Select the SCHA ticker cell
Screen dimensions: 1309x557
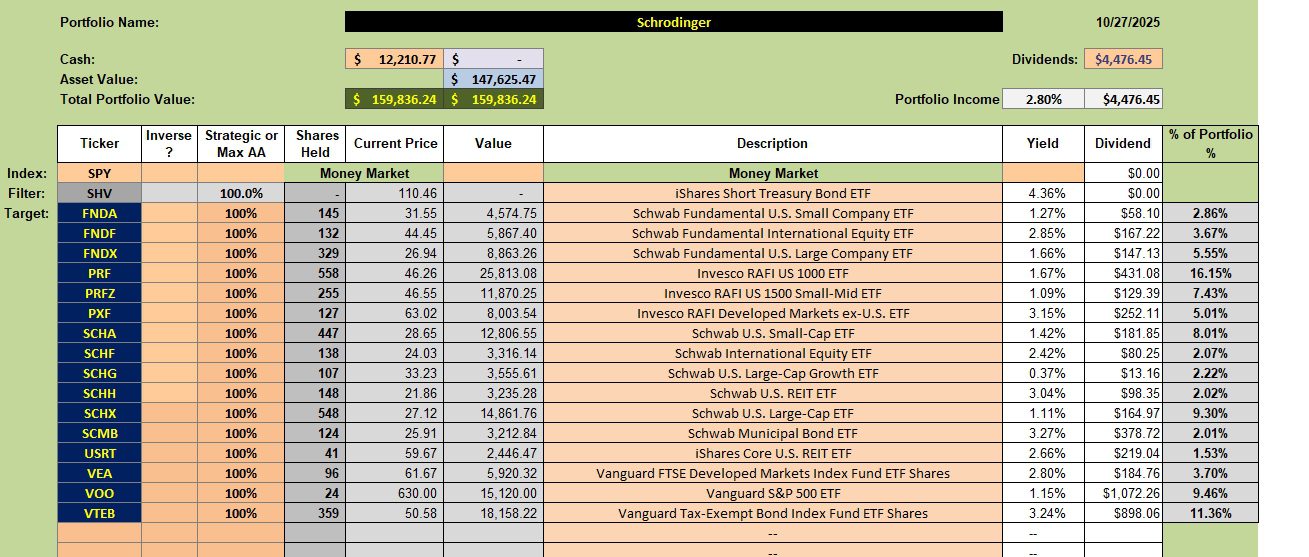(x=99, y=333)
